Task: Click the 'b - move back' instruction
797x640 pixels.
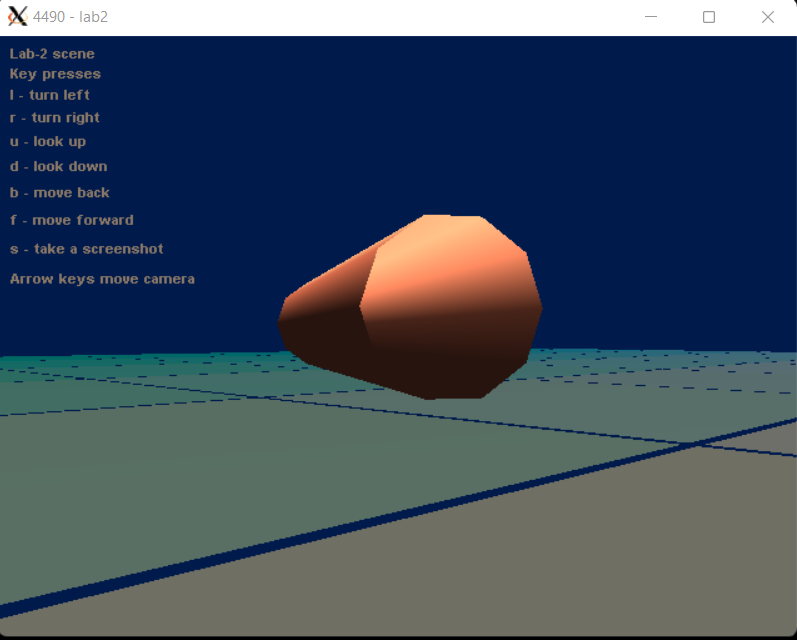Action: click(x=59, y=193)
